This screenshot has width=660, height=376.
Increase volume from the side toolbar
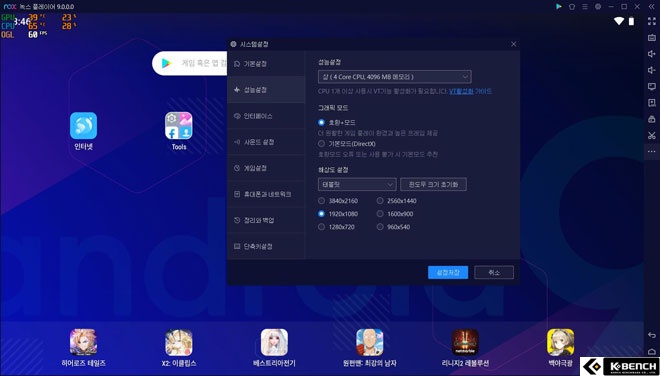tap(652, 54)
